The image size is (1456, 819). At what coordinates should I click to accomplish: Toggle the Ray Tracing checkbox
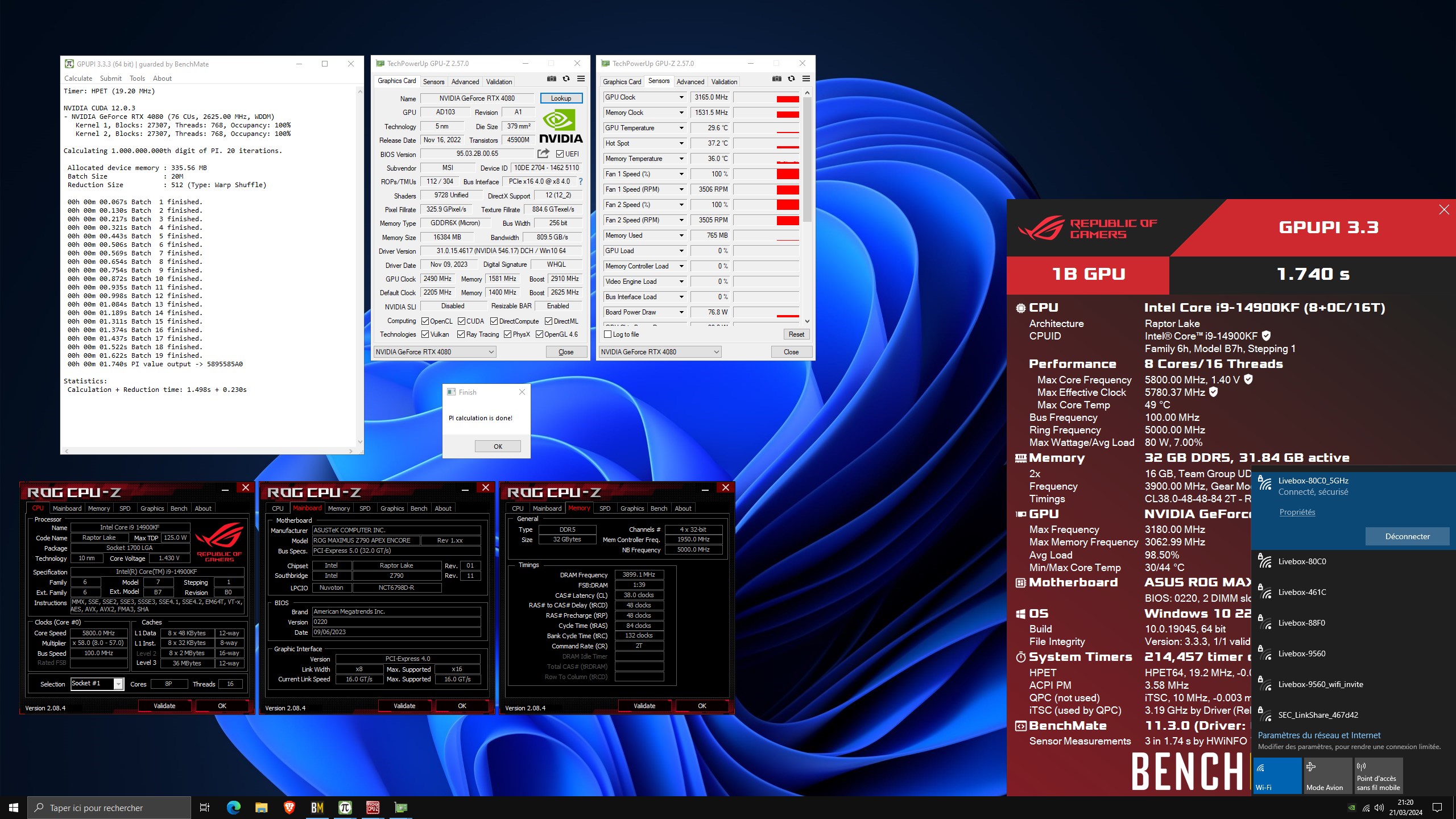[461, 334]
